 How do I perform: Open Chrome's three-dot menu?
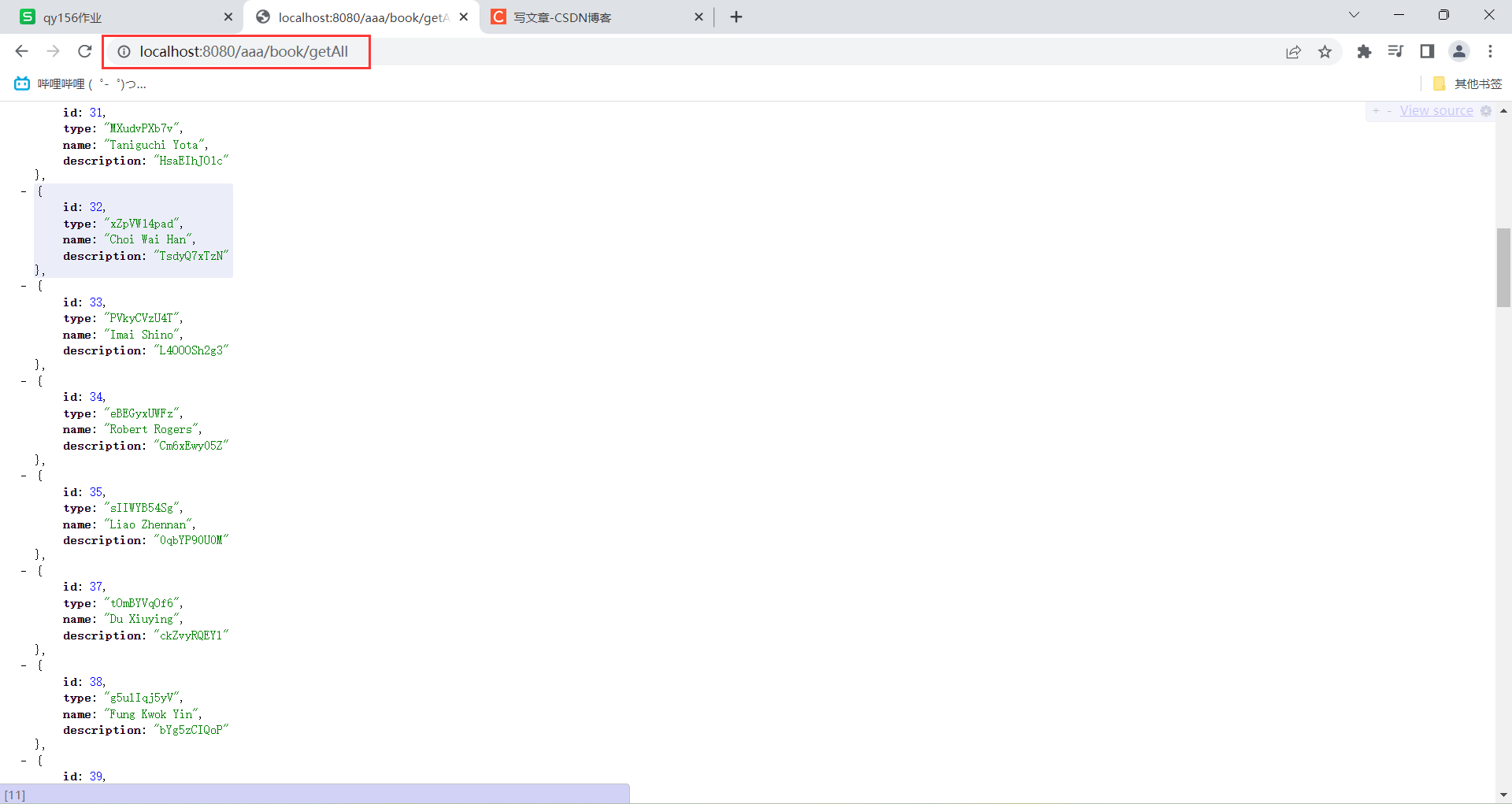coord(1490,51)
